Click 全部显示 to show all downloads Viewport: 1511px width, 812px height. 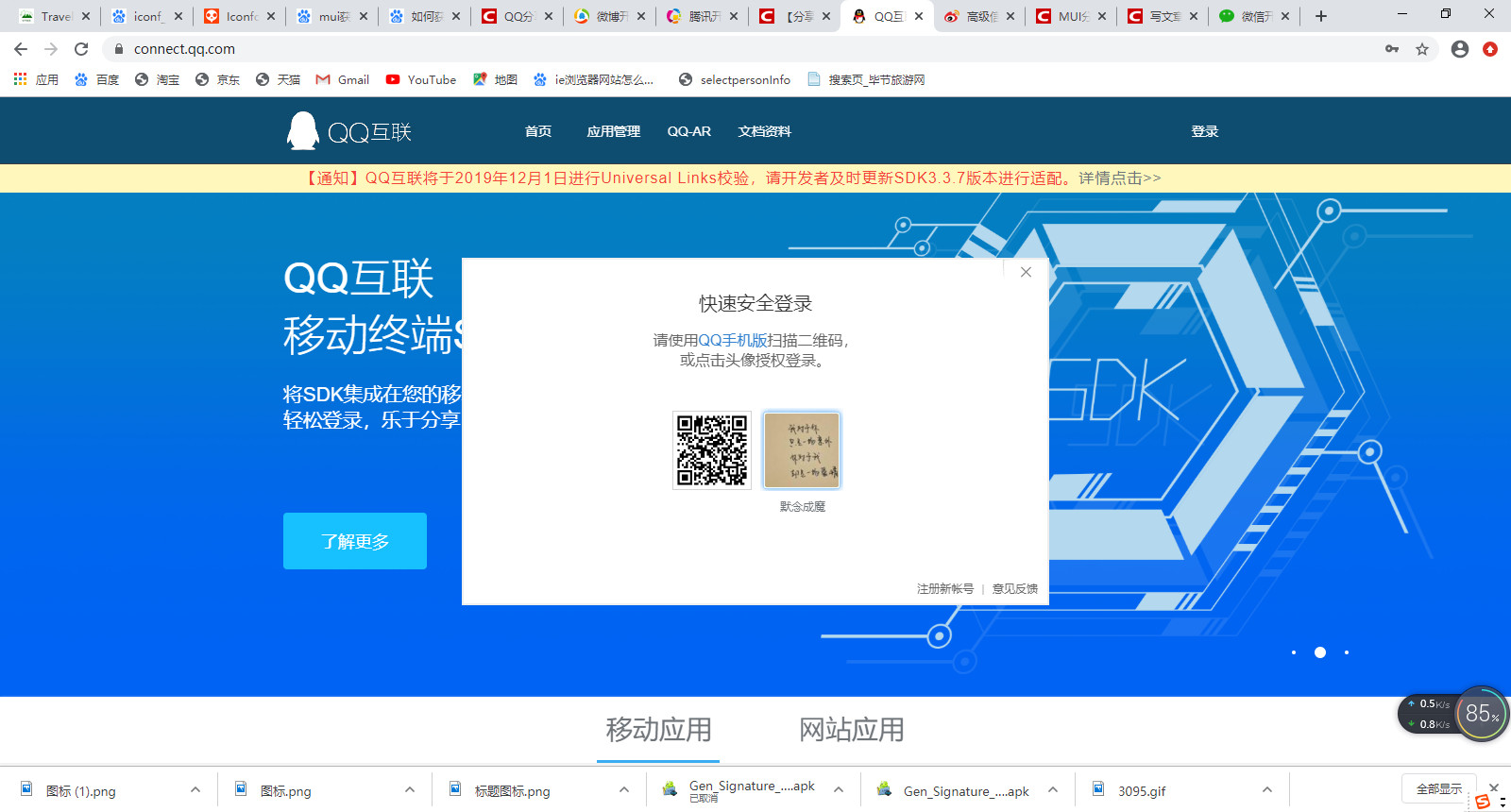[1439, 789]
